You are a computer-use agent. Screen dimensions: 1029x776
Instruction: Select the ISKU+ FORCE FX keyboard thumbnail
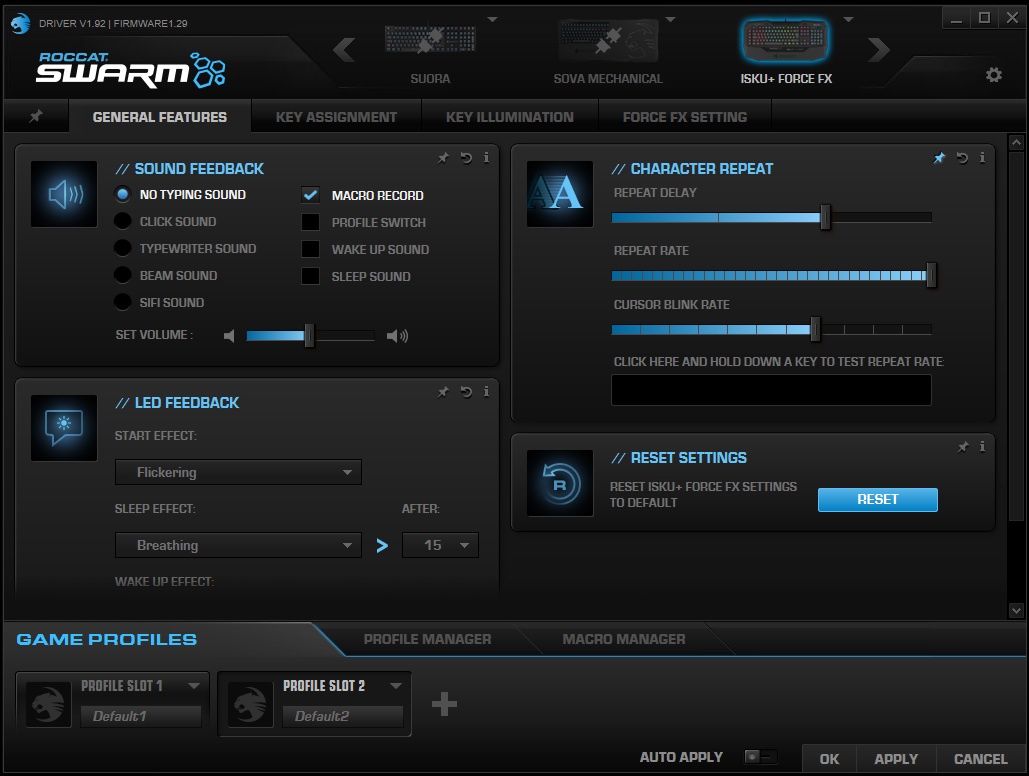point(785,39)
